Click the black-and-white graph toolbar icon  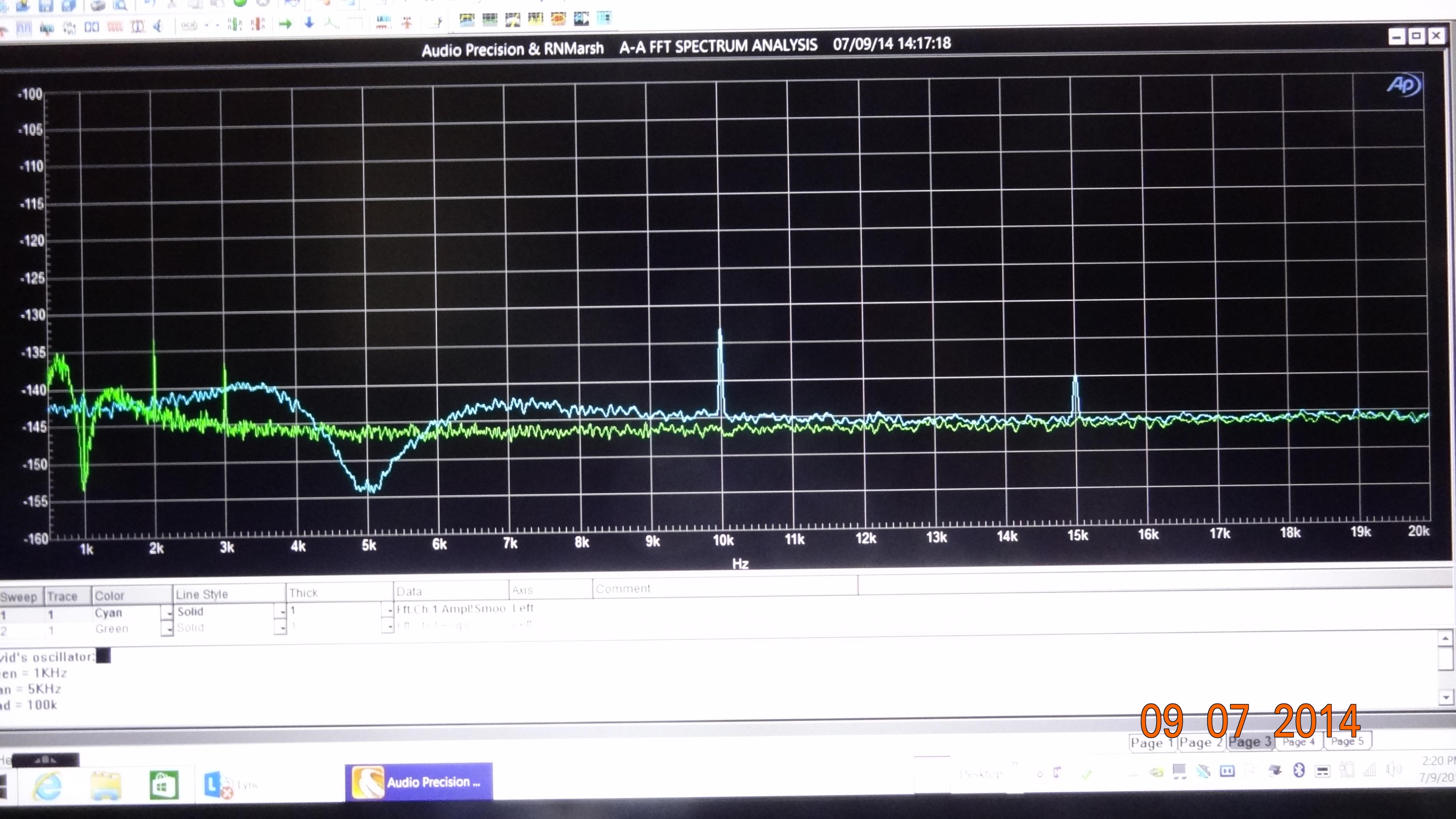pyautogui.click(x=581, y=19)
